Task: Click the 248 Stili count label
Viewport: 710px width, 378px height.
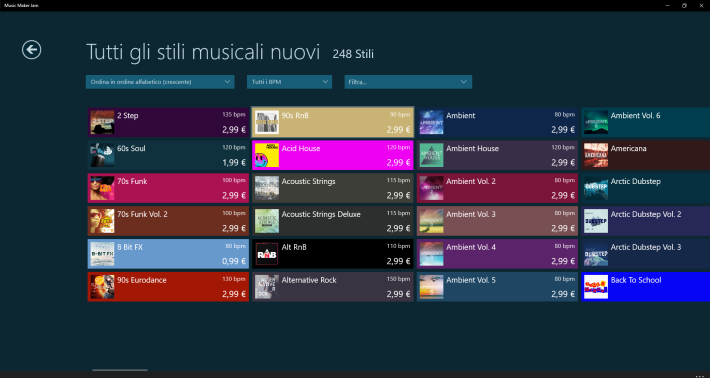Action: pyautogui.click(x=353, y=54)
